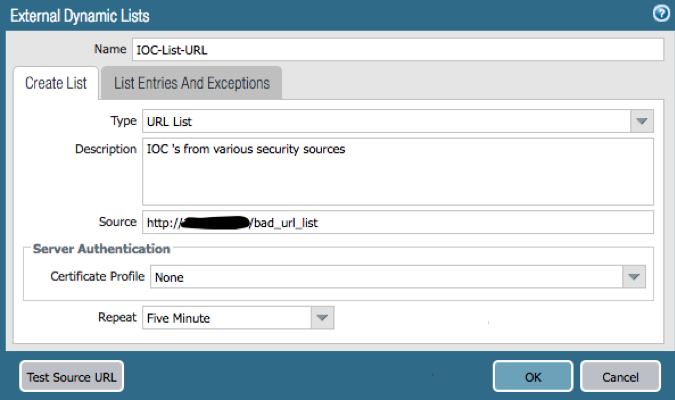Click the Five Minute repeat field
This screenshot has height=400, width=675.
[226, 318]
